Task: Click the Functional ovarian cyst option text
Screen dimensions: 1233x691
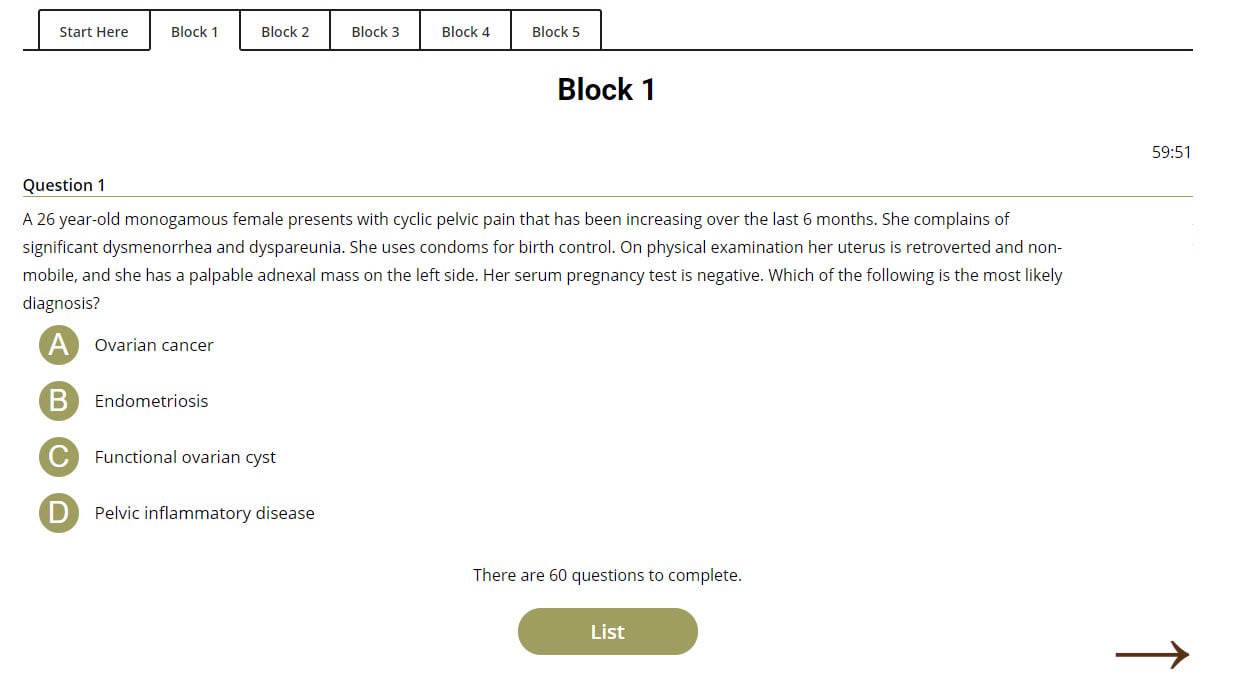Action: click(x=185, y=457)
